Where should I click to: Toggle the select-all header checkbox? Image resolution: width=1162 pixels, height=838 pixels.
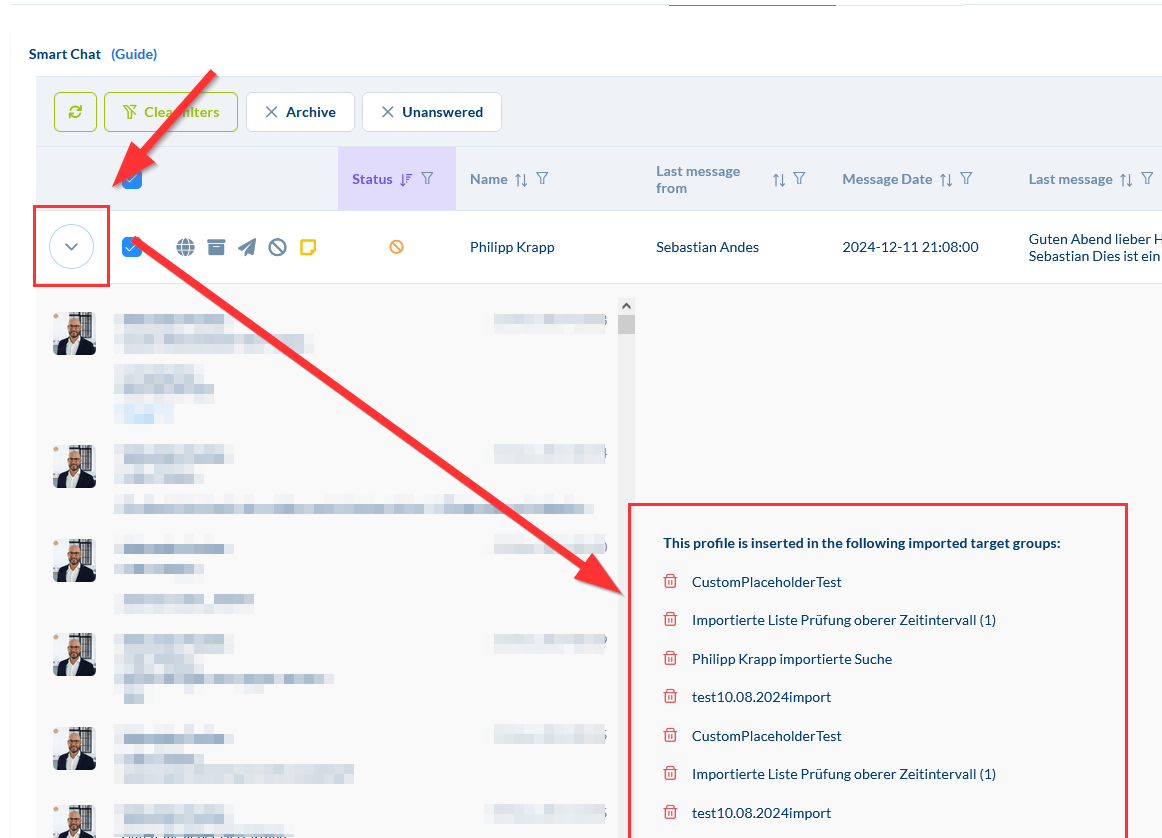(x=132, y=179)
